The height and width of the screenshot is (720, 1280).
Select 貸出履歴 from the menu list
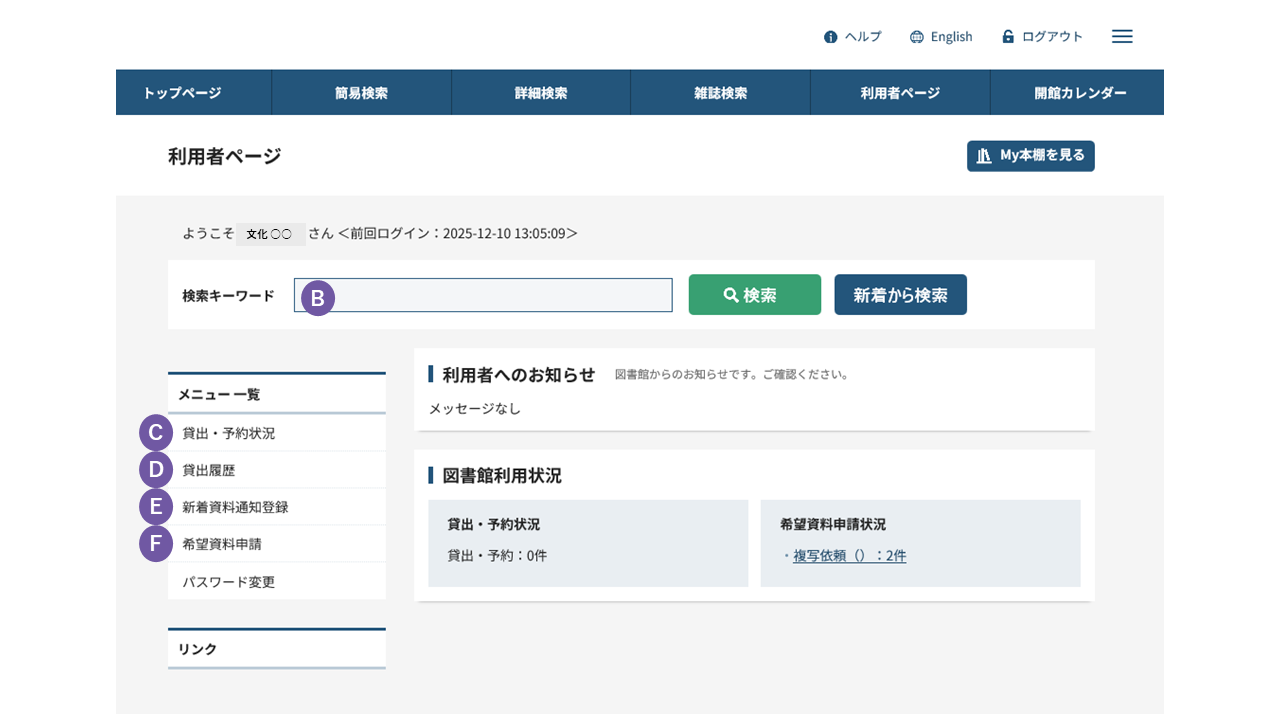(x=209, y=470)
